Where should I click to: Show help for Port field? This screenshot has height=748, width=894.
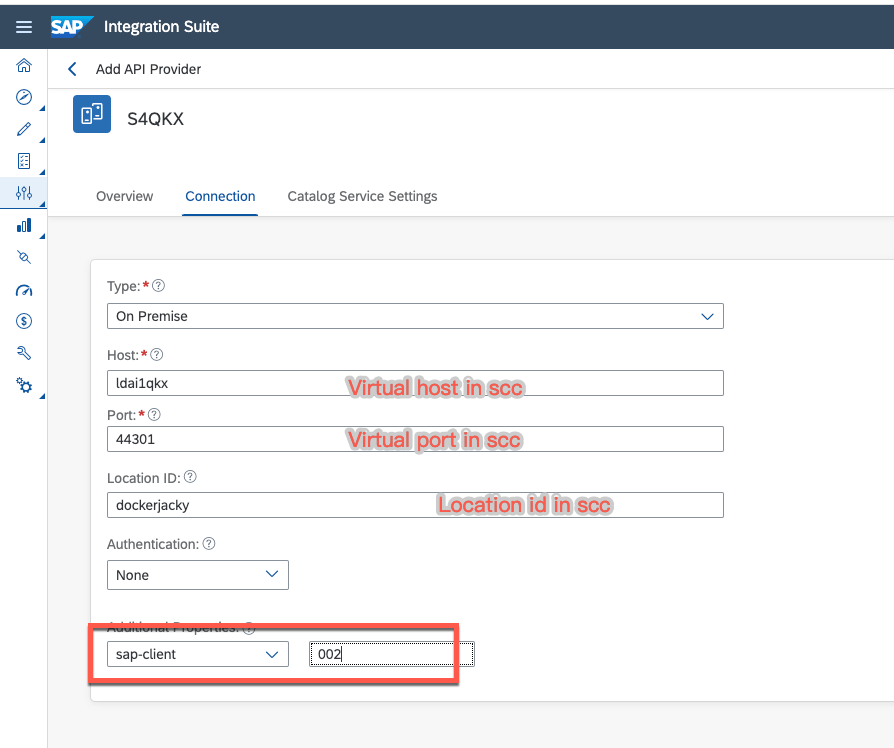pyautogui.click(x=154, y=414)
